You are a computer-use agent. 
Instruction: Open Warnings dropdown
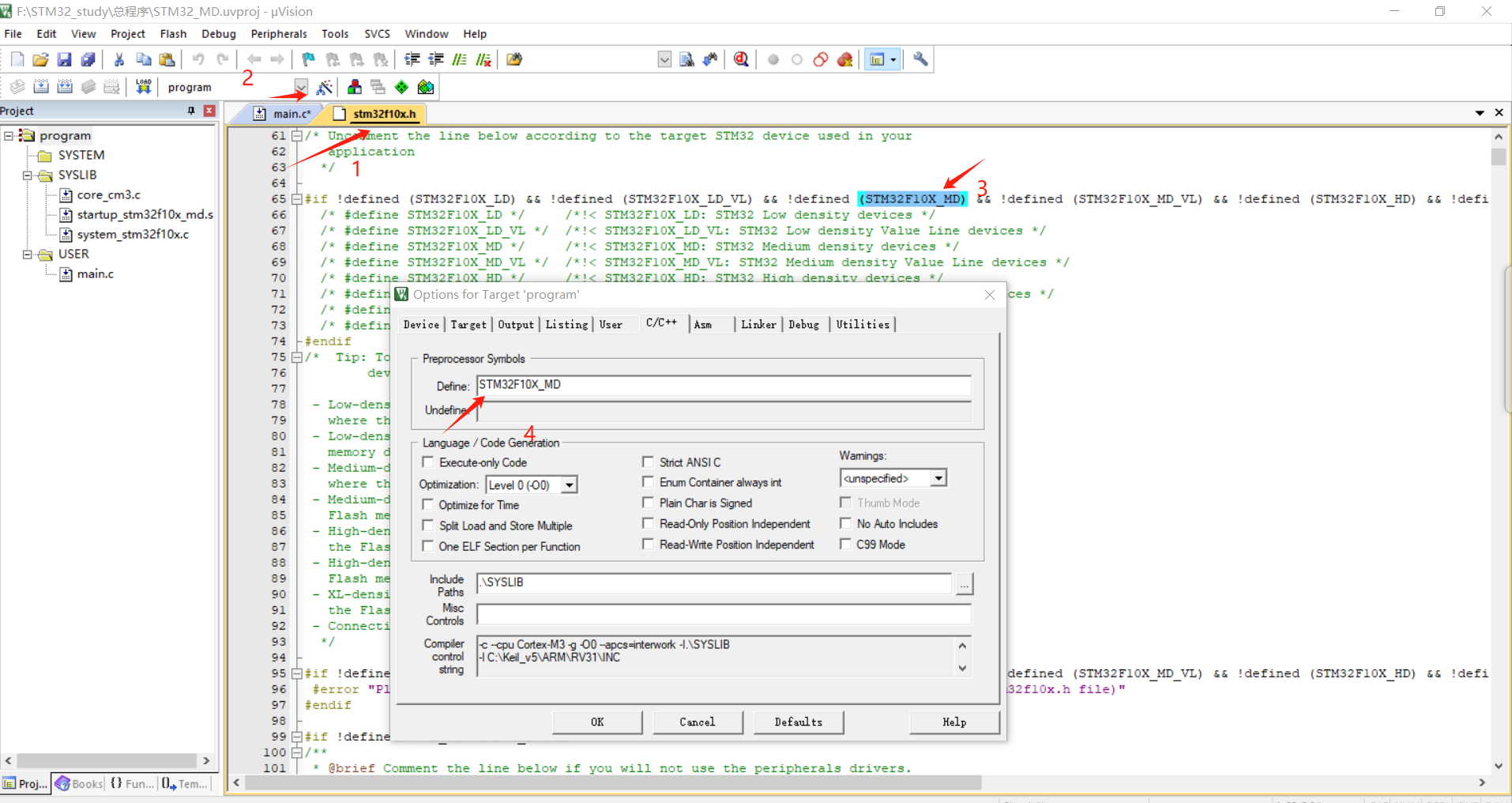(938, 478)
